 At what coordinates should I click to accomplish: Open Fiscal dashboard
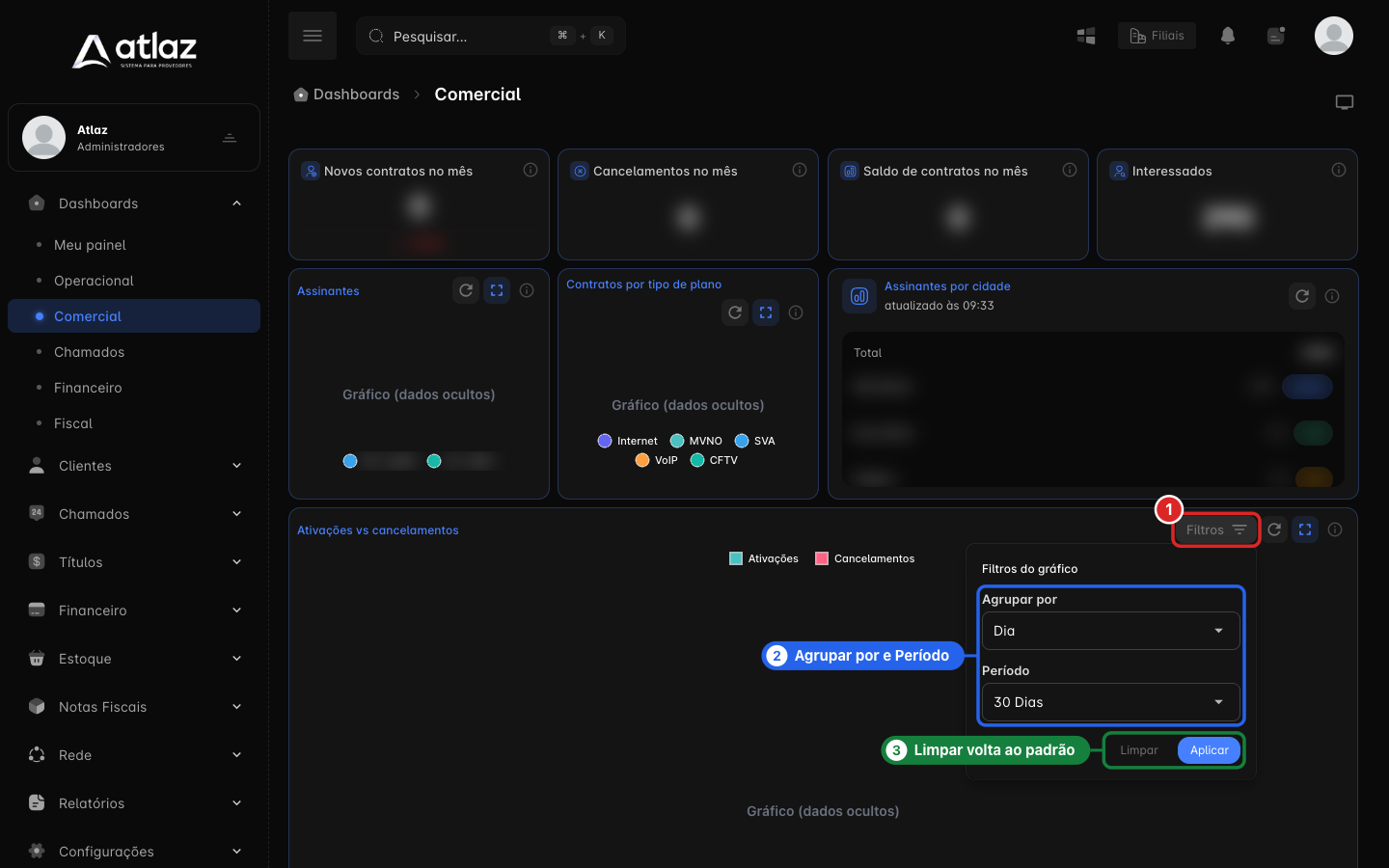pyautogui.click(x=73, y=423)
